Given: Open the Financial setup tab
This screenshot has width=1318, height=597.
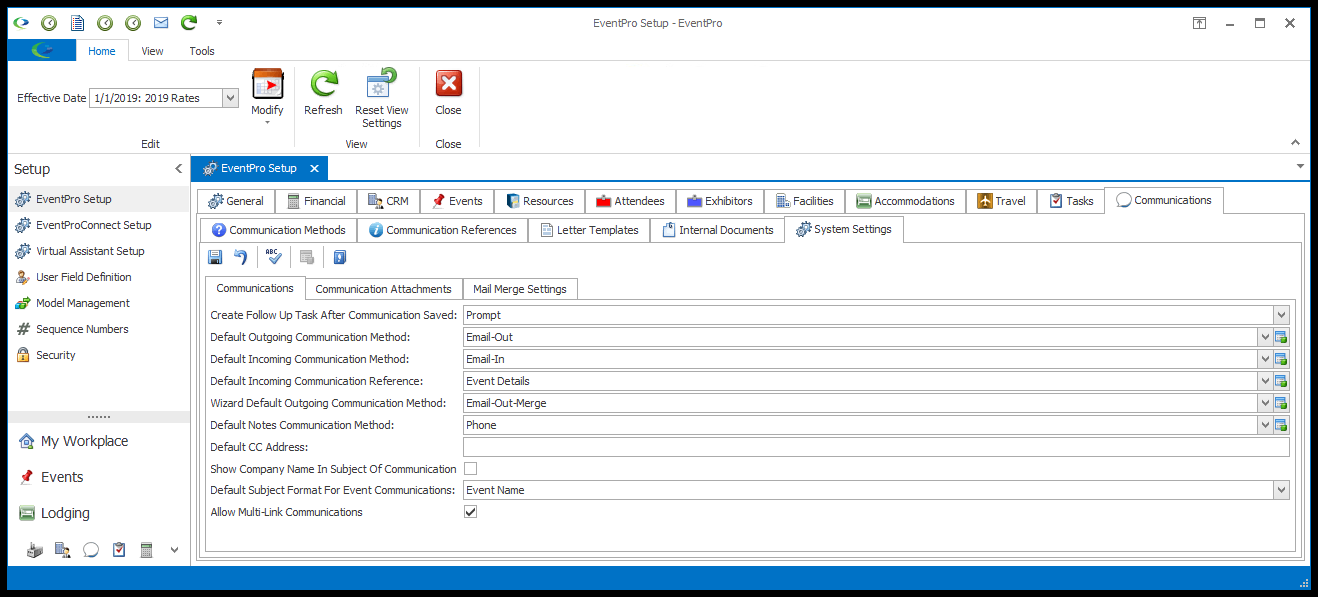Looking at the screenshot, I should (x=315, y=201).
